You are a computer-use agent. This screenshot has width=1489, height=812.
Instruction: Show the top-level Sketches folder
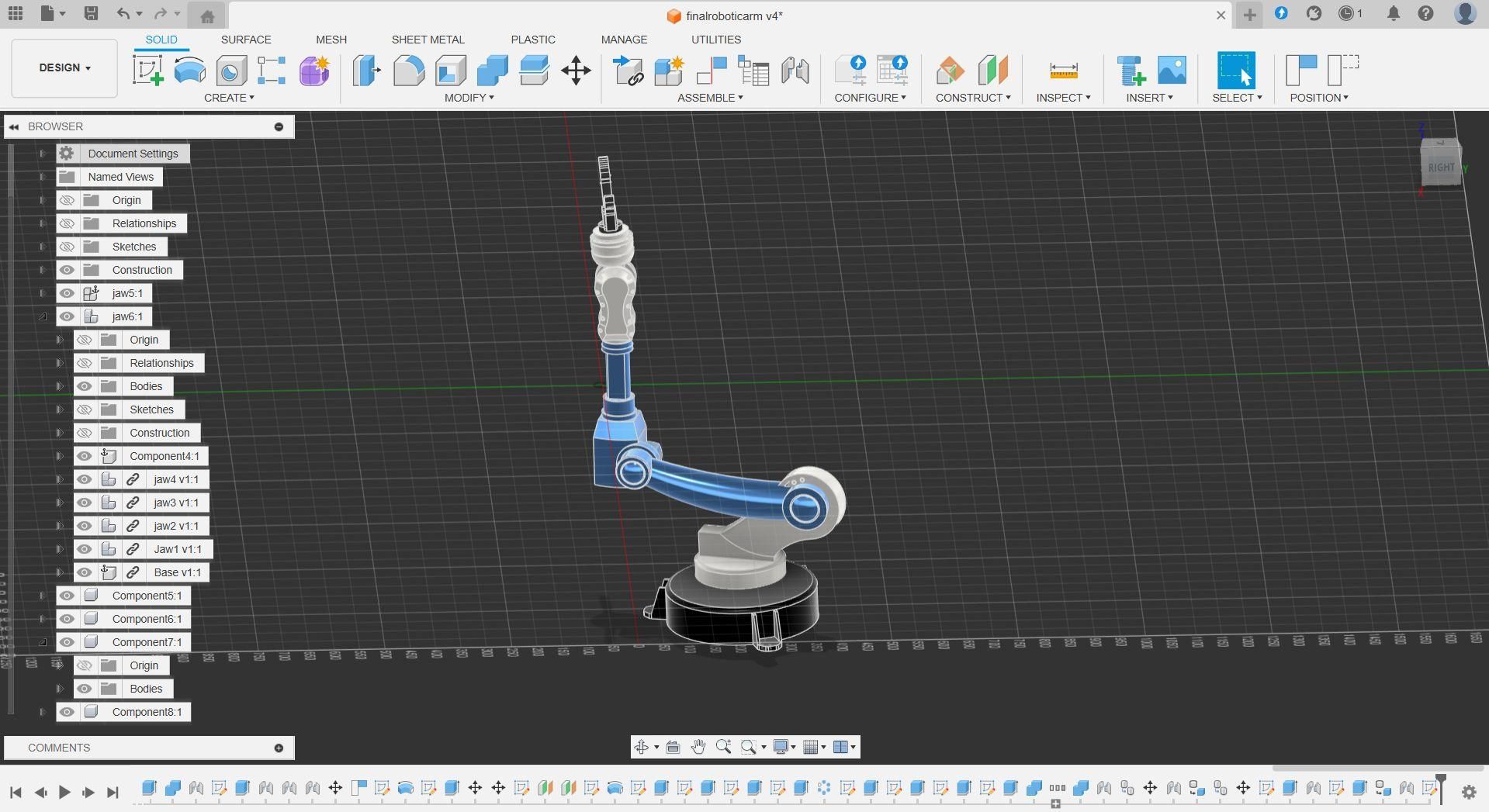67,247
